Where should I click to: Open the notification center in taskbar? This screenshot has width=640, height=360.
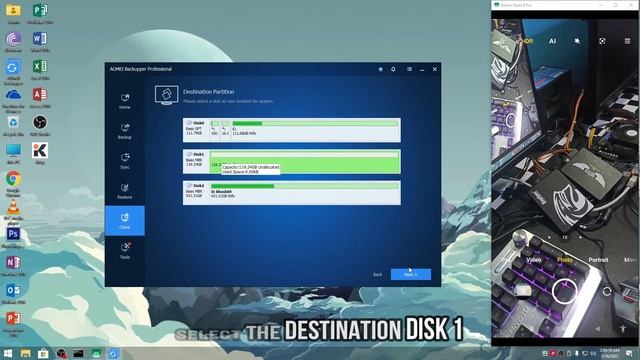point(629,353)
